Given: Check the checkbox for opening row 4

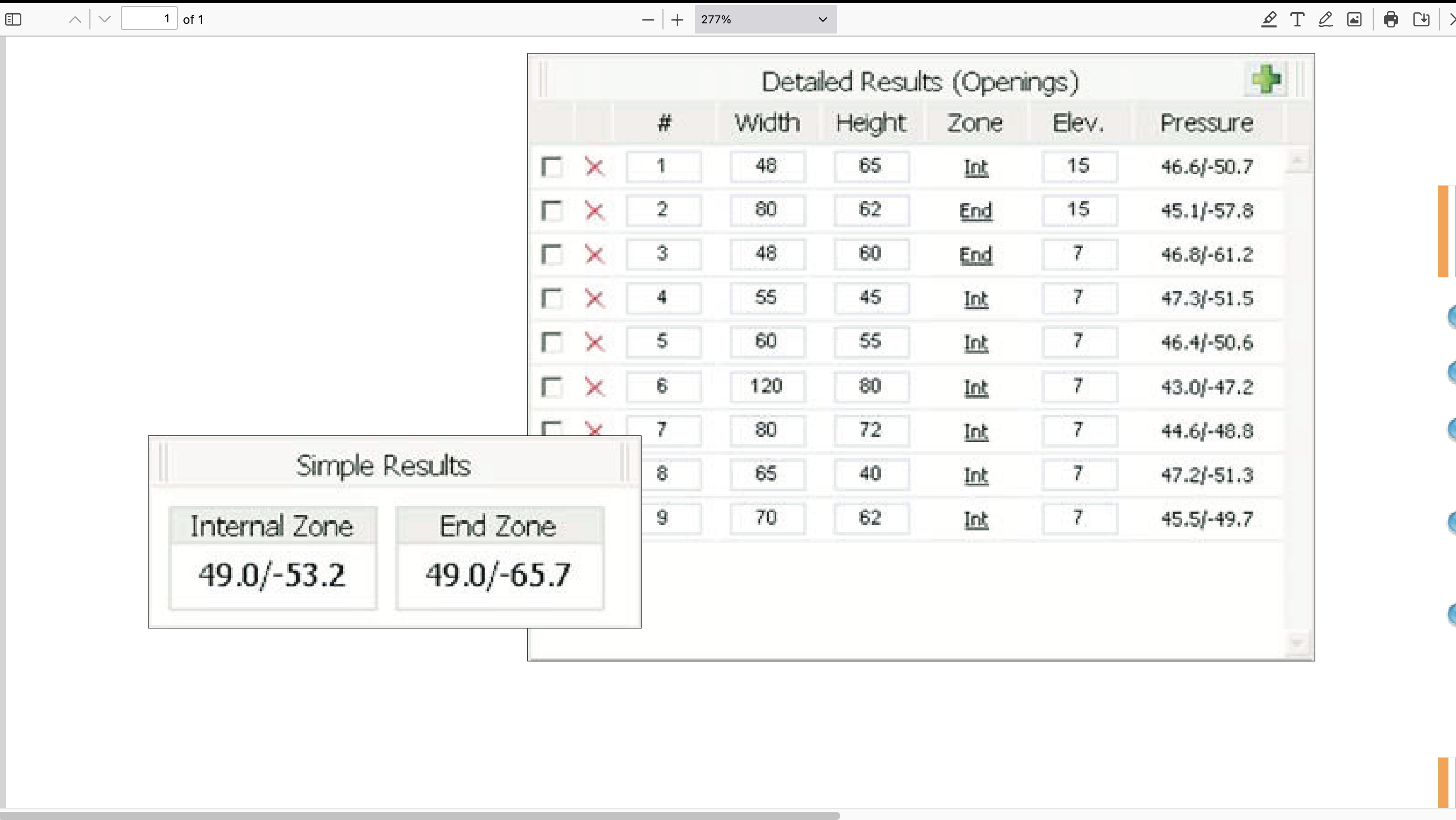Looking at the screenshot, I should (552, 298).
